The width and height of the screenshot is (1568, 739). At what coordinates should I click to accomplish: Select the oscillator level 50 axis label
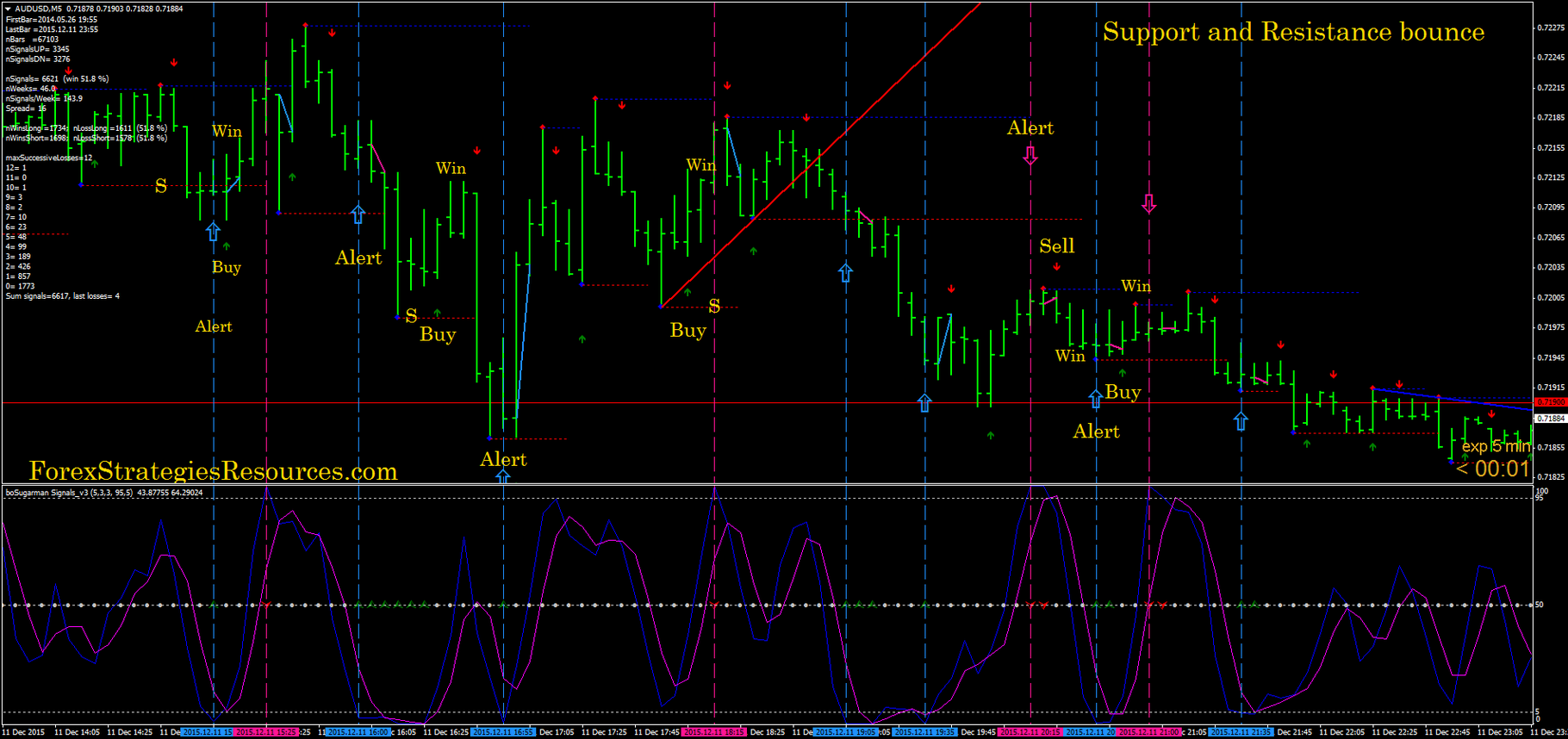click(1540, 605)
